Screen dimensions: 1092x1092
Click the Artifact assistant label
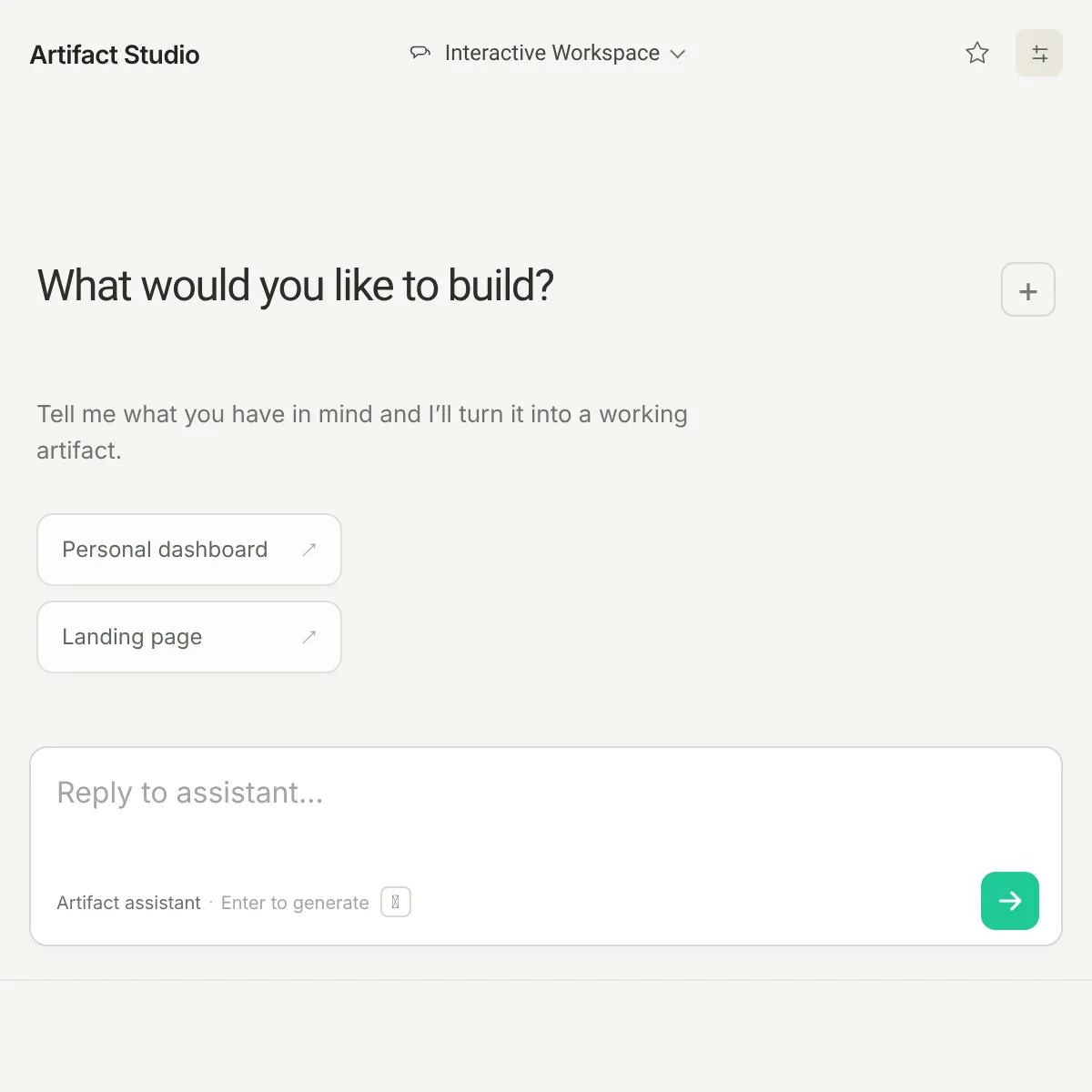coord(128,903)
